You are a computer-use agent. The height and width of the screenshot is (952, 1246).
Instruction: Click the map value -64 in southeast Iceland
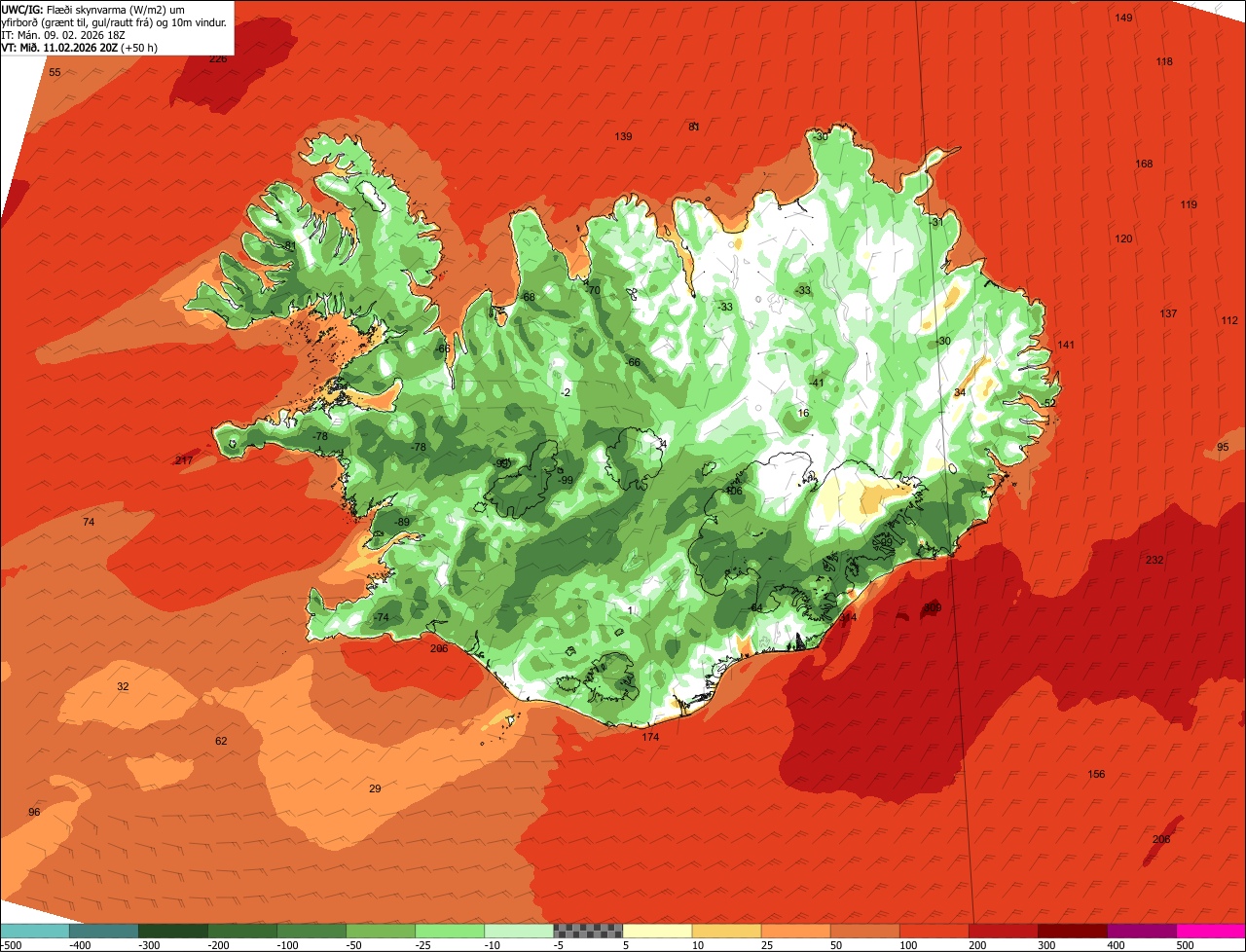coord(754,608)
